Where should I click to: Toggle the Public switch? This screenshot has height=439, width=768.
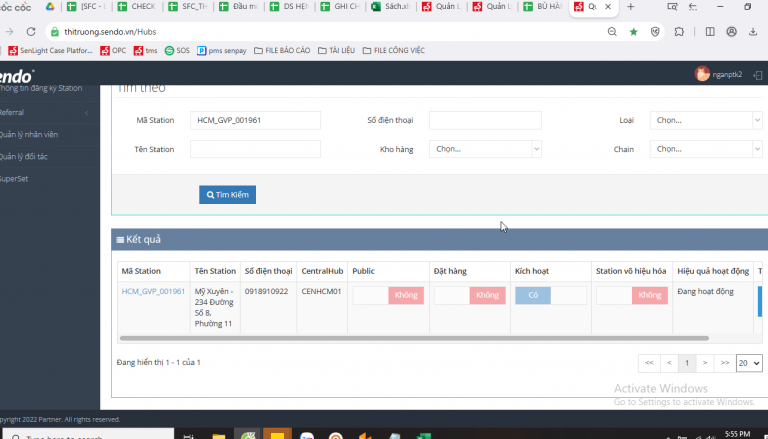coord(388,295)
